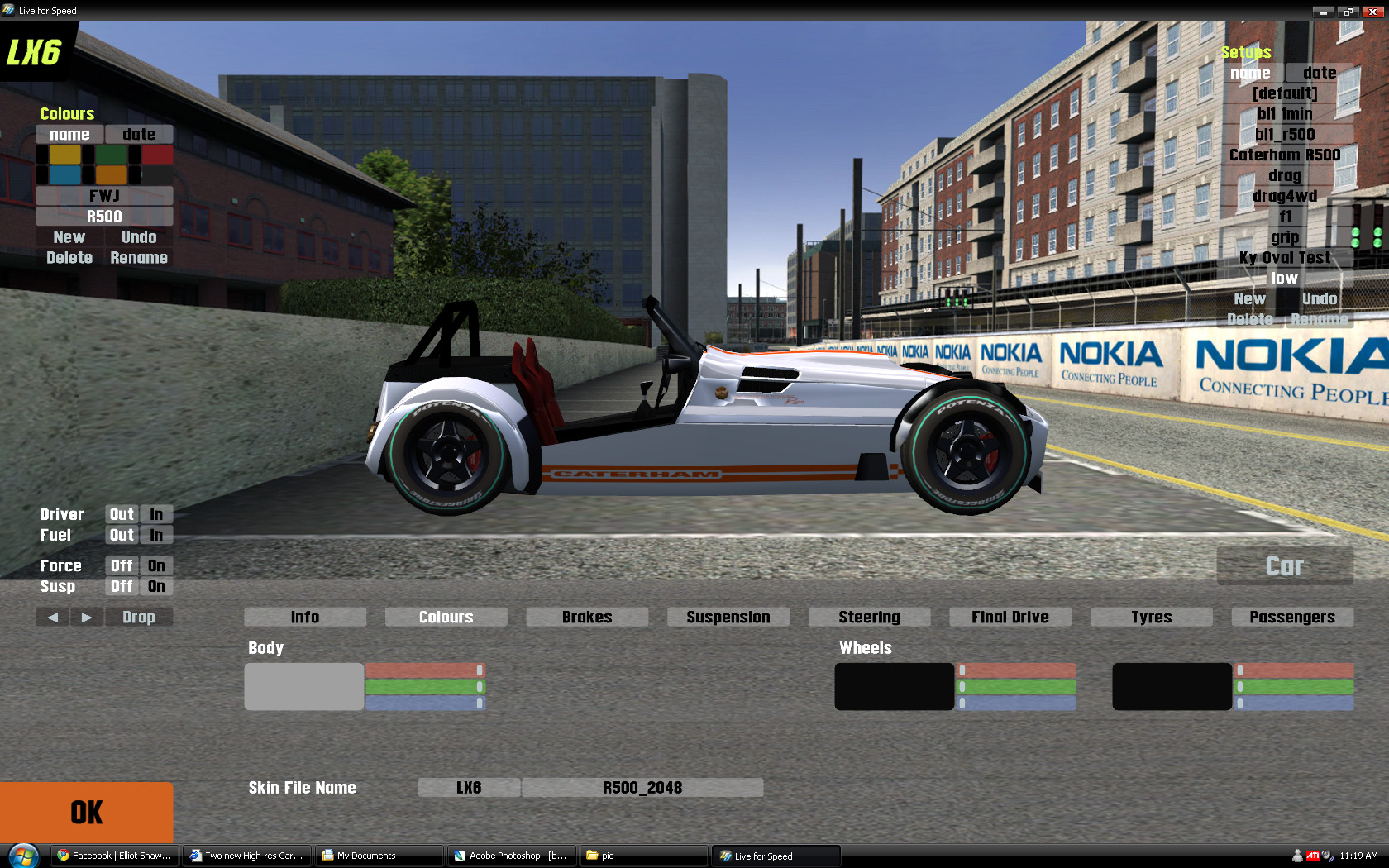Select the R500 colour scheme
This screenshot has width=1389, height=868.
tap(104, 217)
